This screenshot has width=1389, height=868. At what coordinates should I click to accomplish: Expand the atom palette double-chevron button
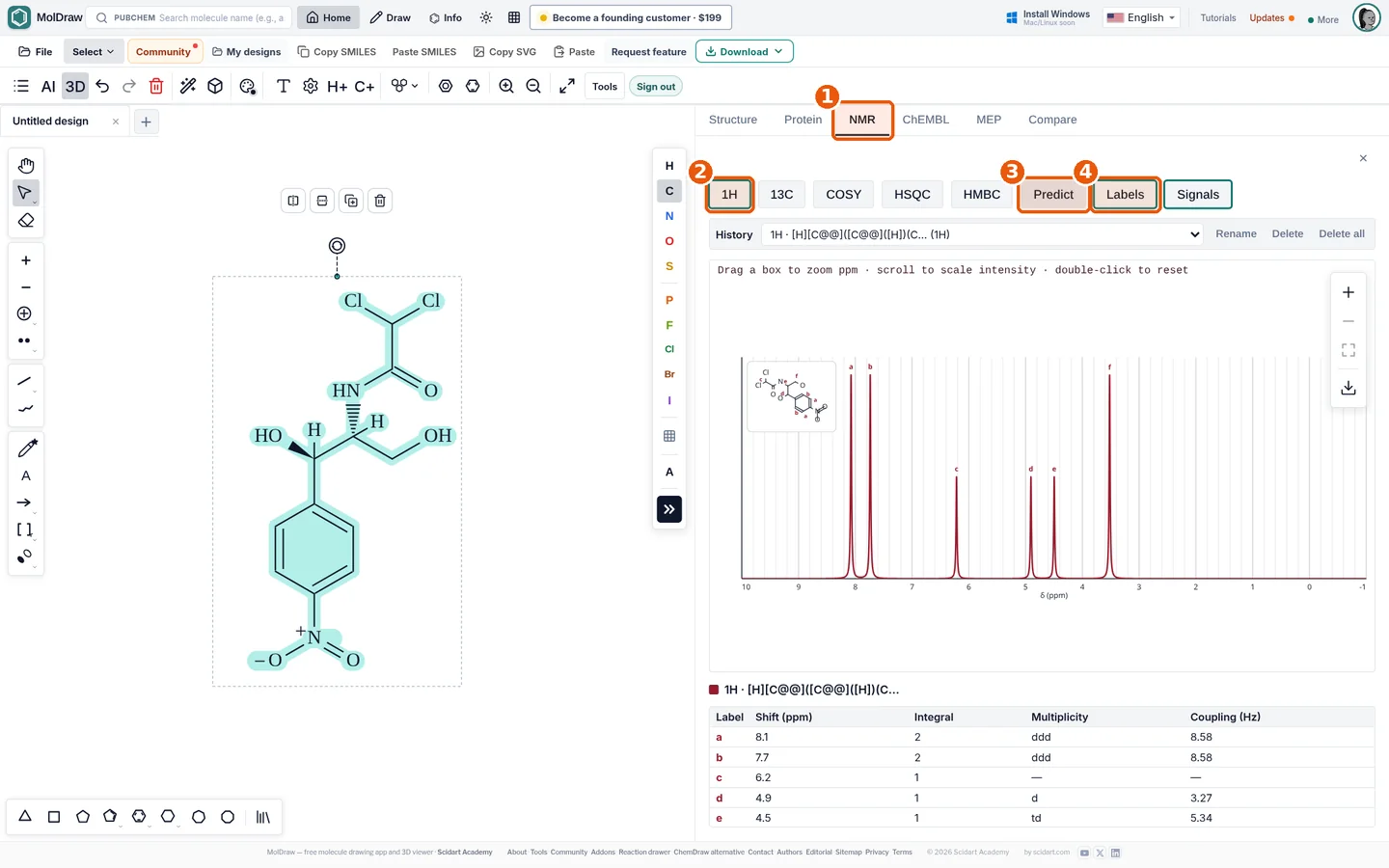point(669,509)
